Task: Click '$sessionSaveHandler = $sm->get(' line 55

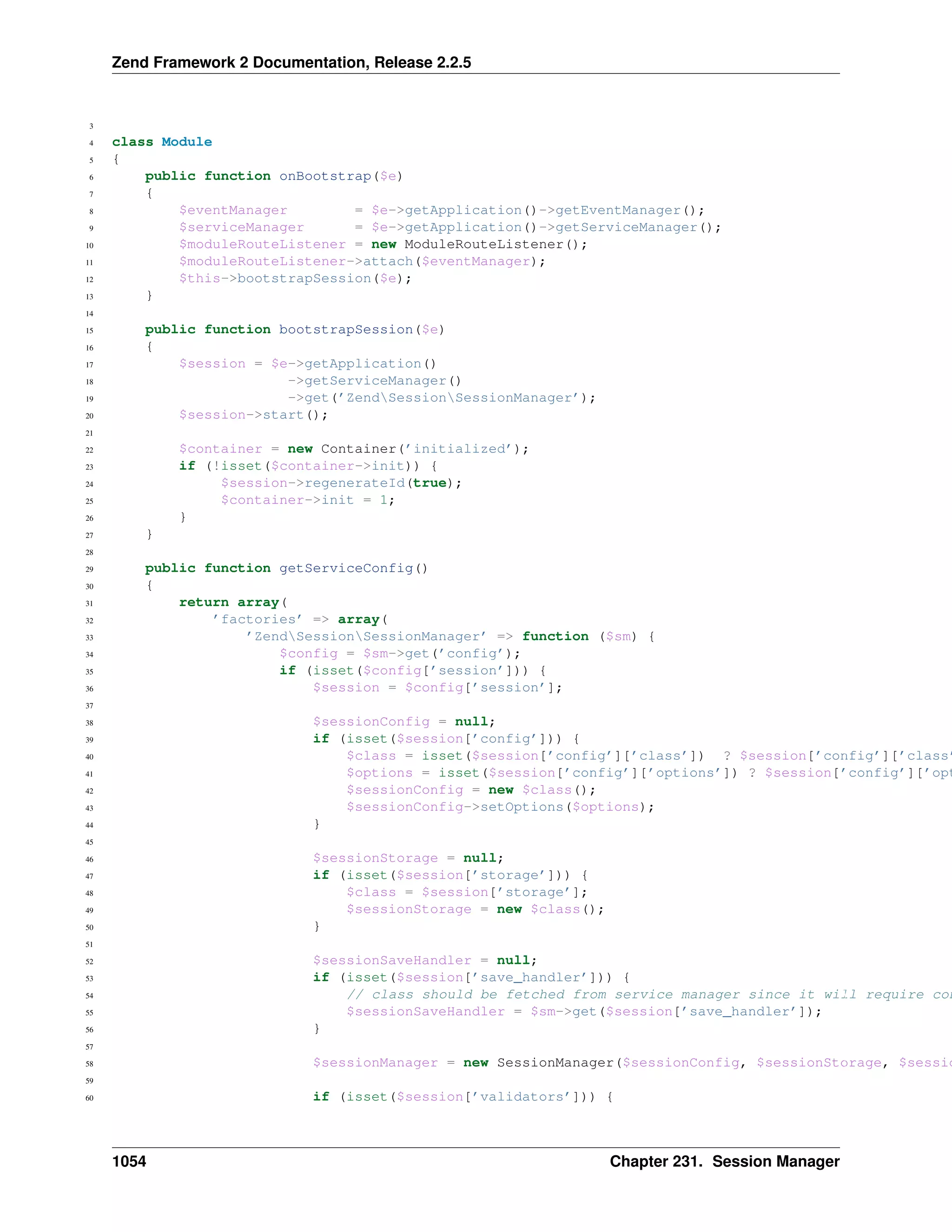Action: pyautogui.click(x=584, y=1012)
